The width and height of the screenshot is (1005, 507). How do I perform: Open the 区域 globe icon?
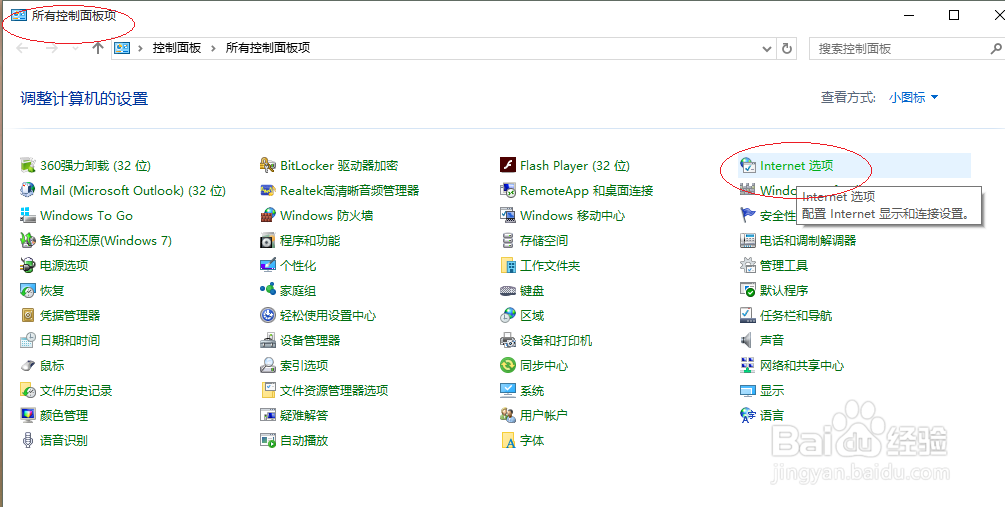508,315
